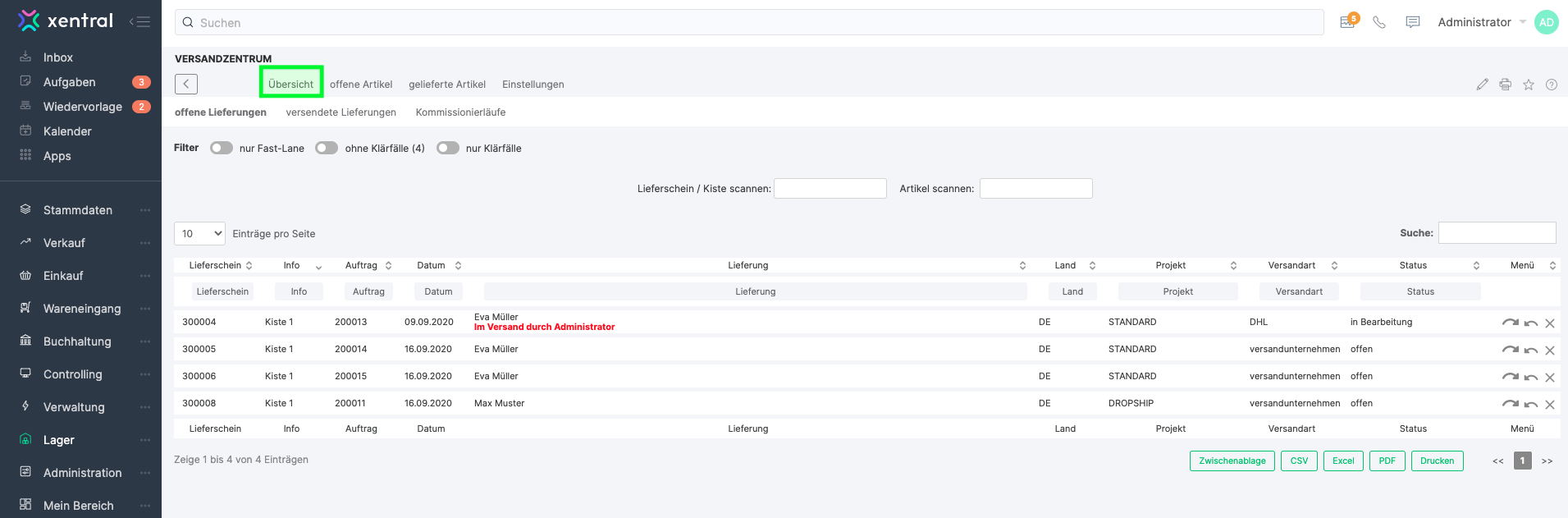Image resolution: width=1568 pixels, height=518 pixels.
Task: Collapse the sidebar menu icon
Action: (x=139, y=22)
